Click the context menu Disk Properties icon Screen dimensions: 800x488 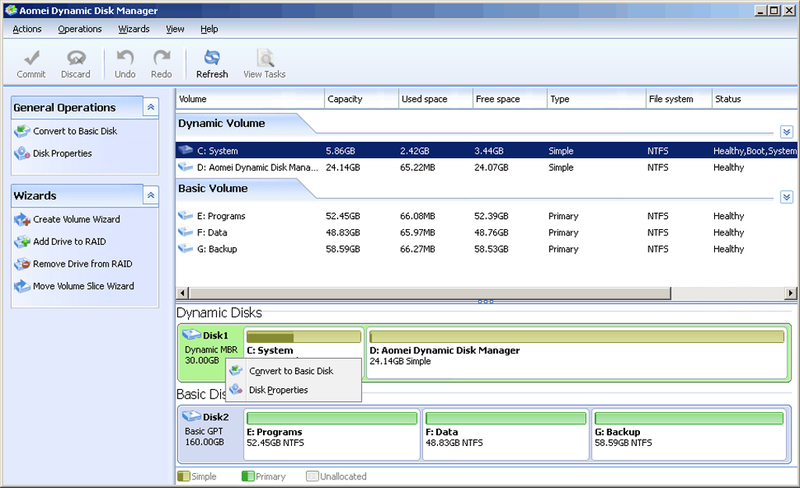click(236, 389)
